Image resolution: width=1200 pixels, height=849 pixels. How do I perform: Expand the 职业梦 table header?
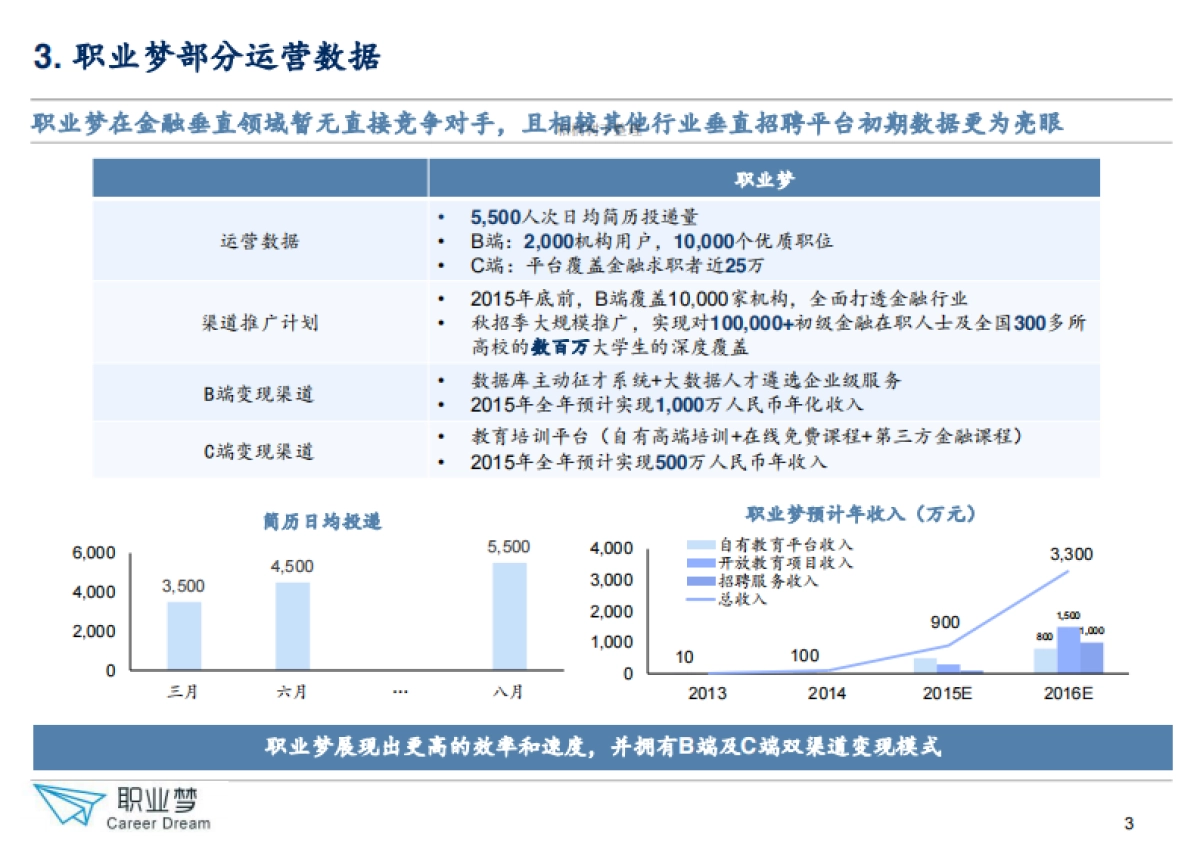click(765, 180)
